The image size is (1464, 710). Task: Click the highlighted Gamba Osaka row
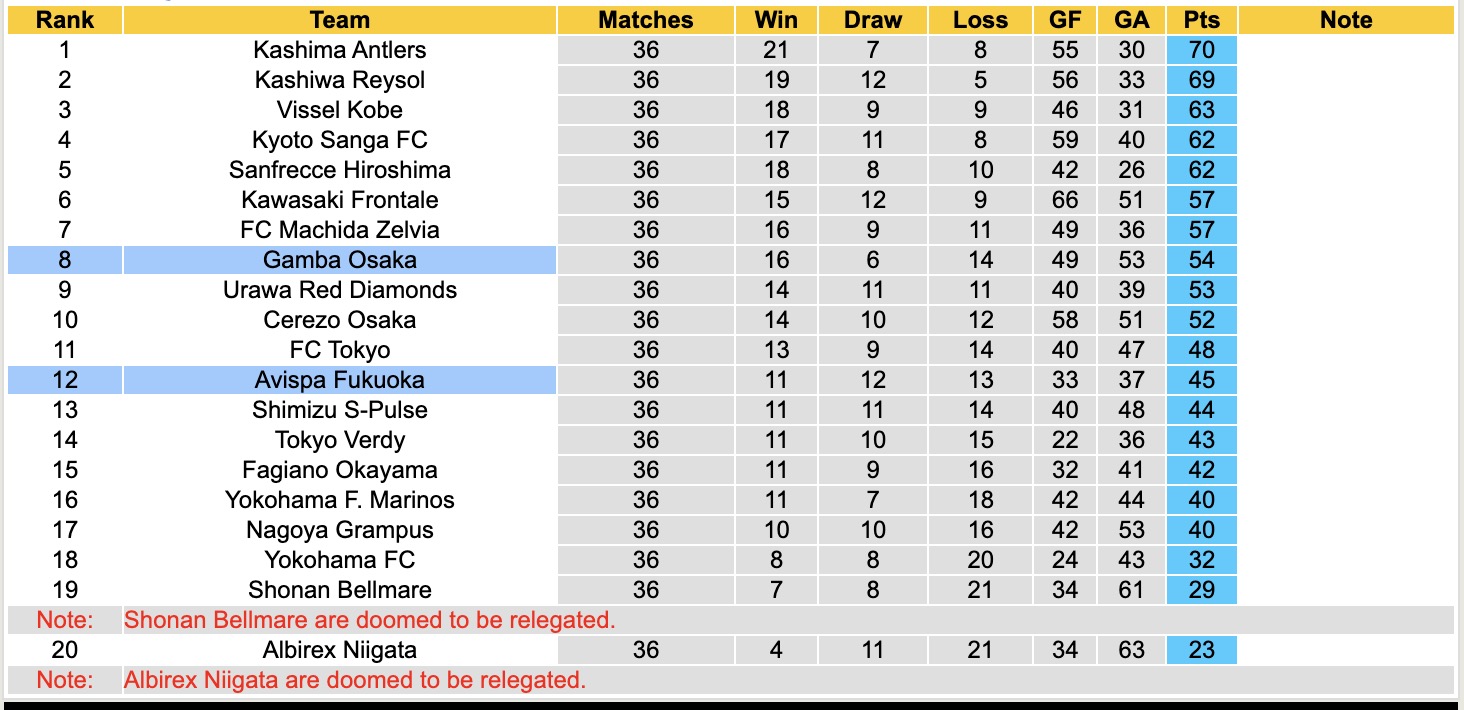click(x=340, y=260)
